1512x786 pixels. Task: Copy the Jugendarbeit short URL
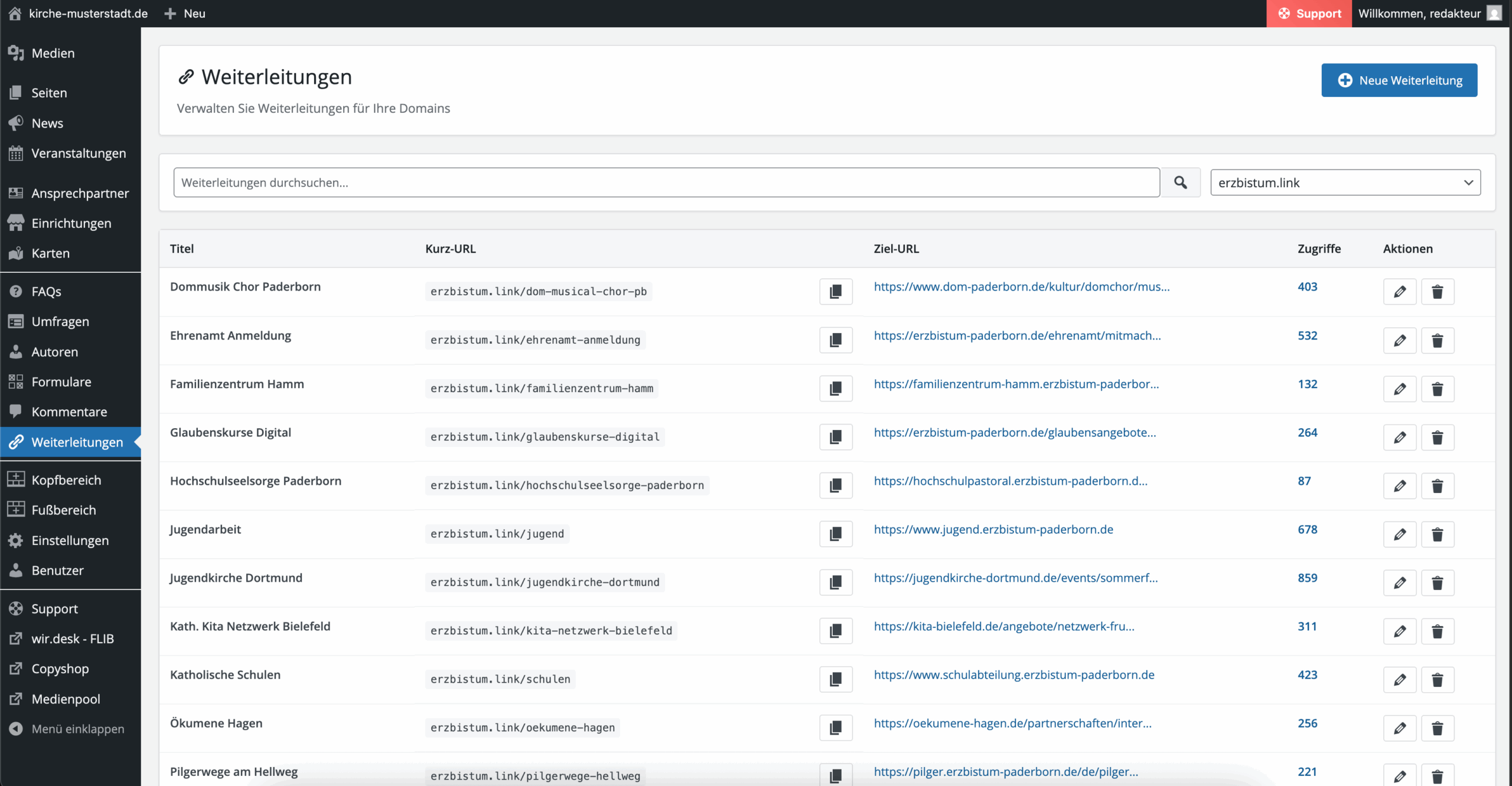pos(836,534)
